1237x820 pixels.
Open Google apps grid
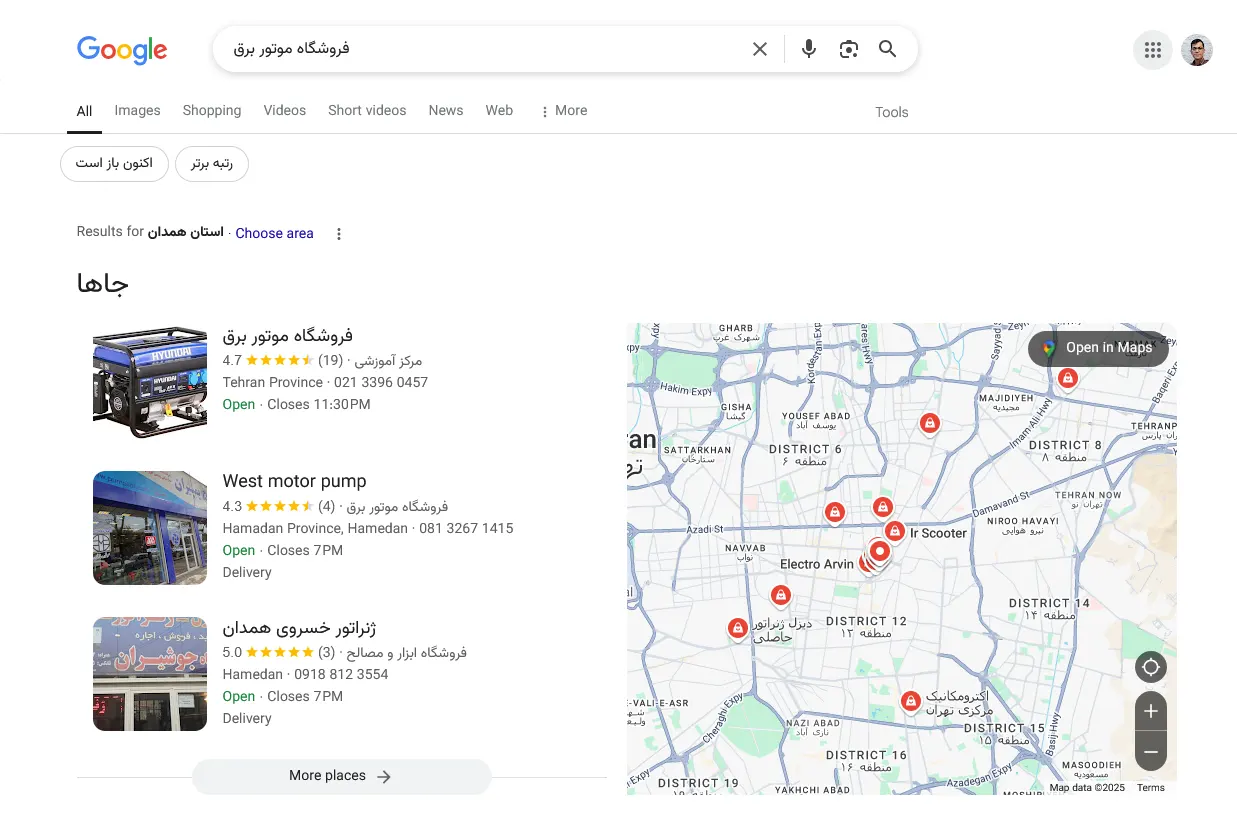click(x=1152, y=50)
